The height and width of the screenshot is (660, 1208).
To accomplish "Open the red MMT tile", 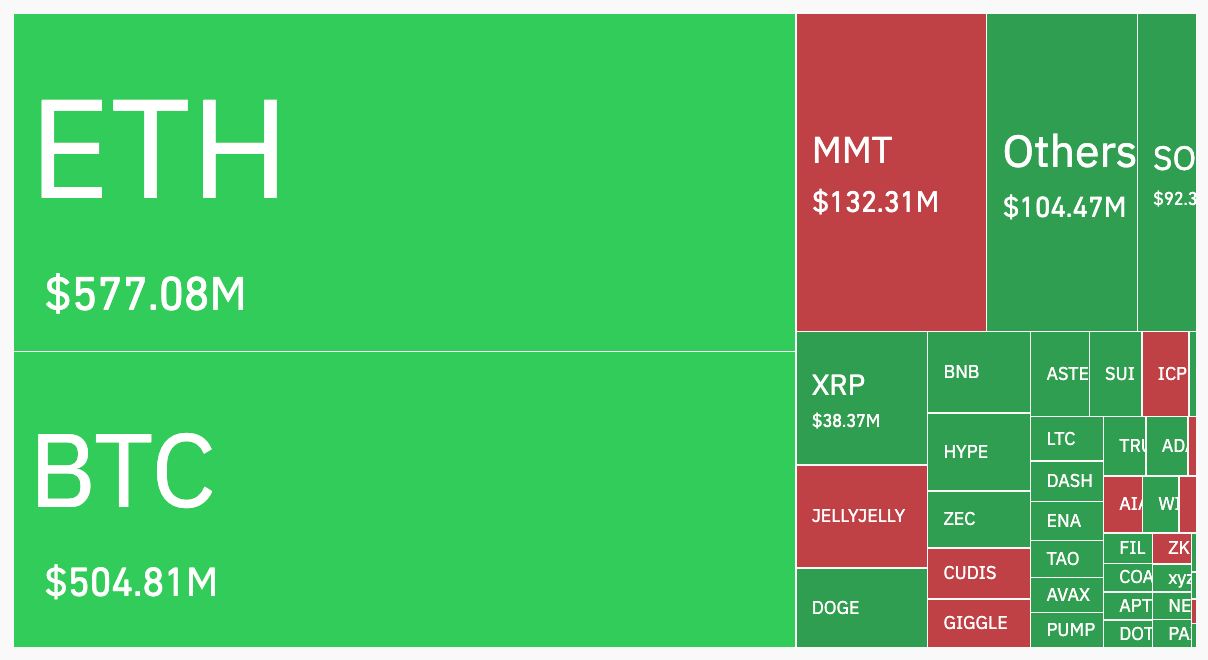I will pos(891,173).
